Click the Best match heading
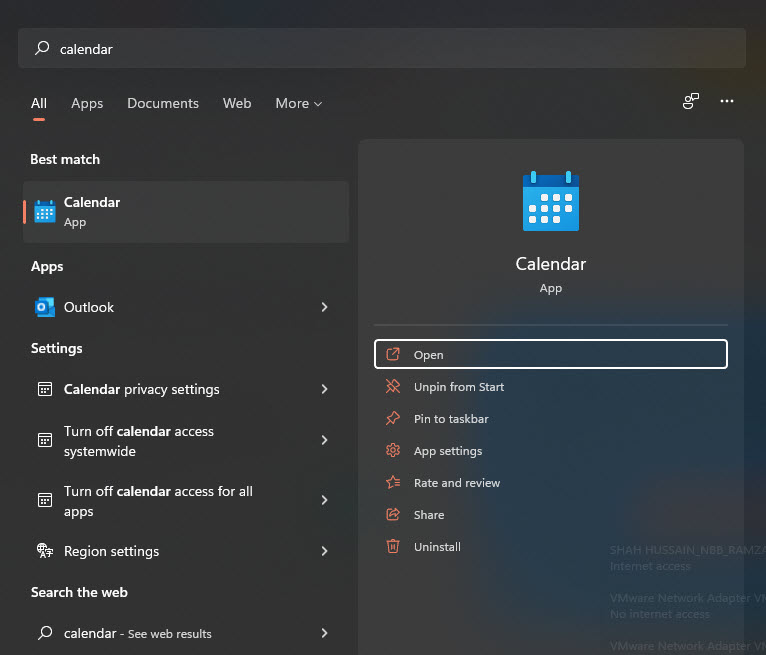Viewport: 766px width, 655px height. [65, 160]
